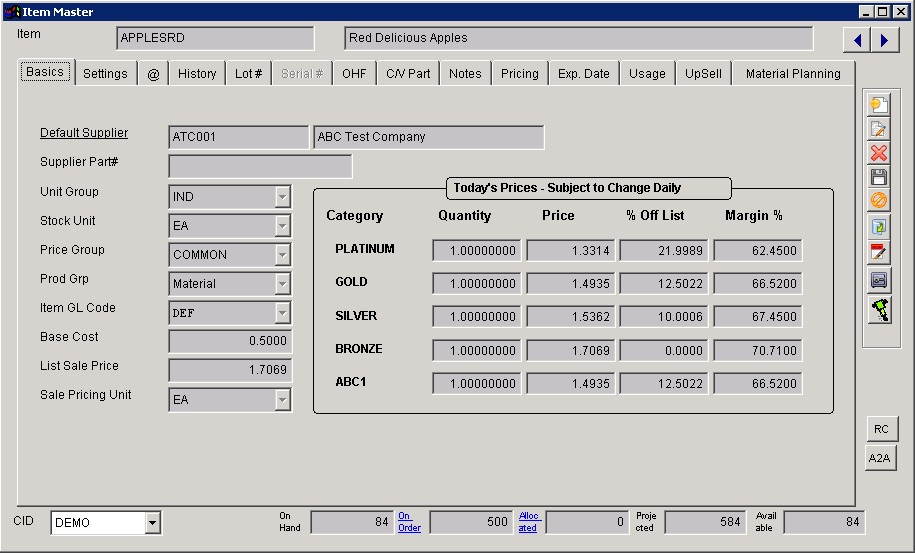915x553 pixels.
Task: Go to next item with right arrow
Action: pyautogui.click(x=884, y=40)
